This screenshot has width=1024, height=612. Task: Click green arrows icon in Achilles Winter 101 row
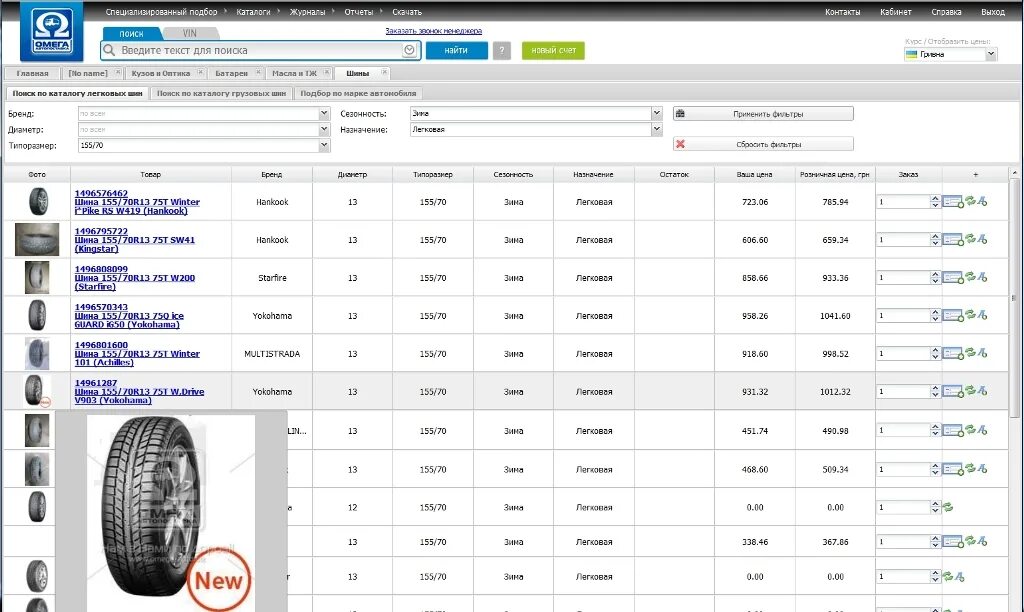coord(970,353)
